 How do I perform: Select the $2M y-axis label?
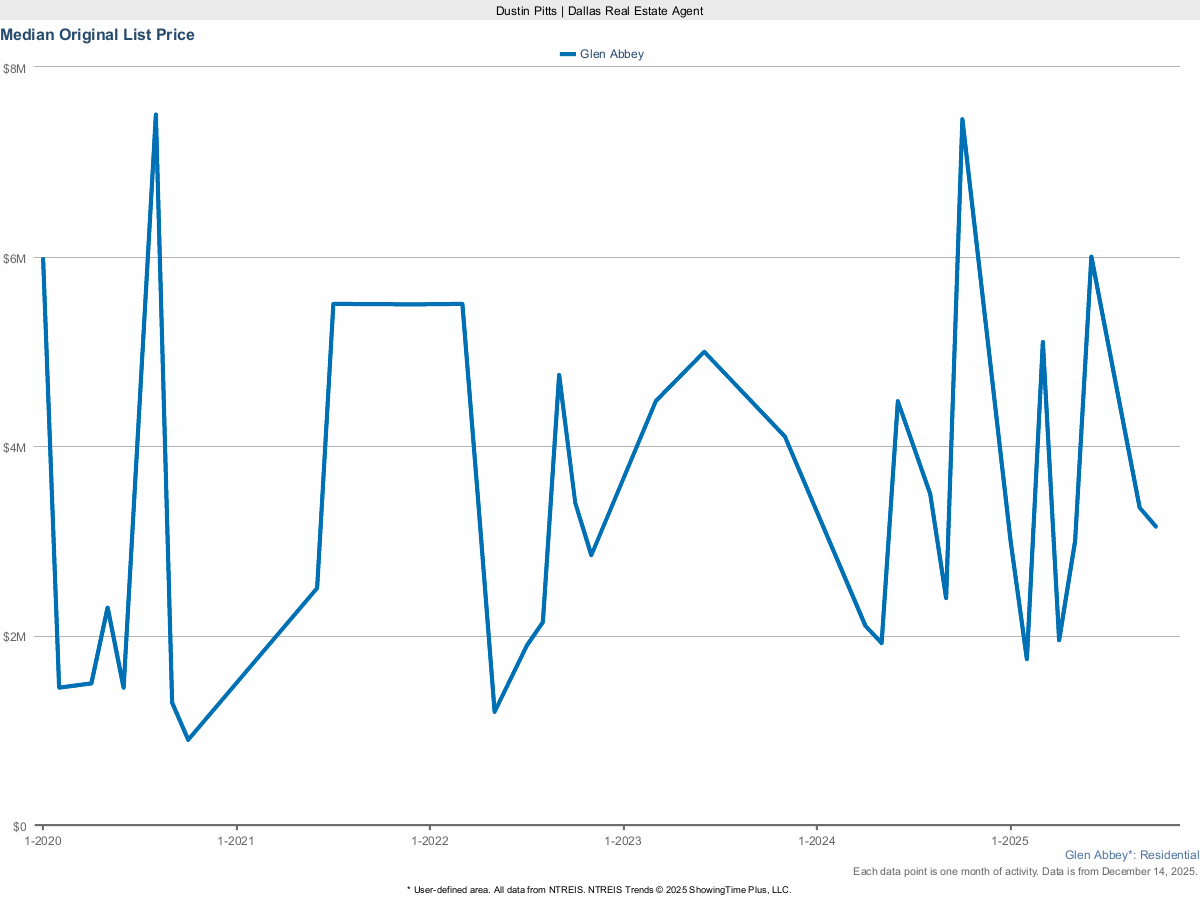(14, 637)
